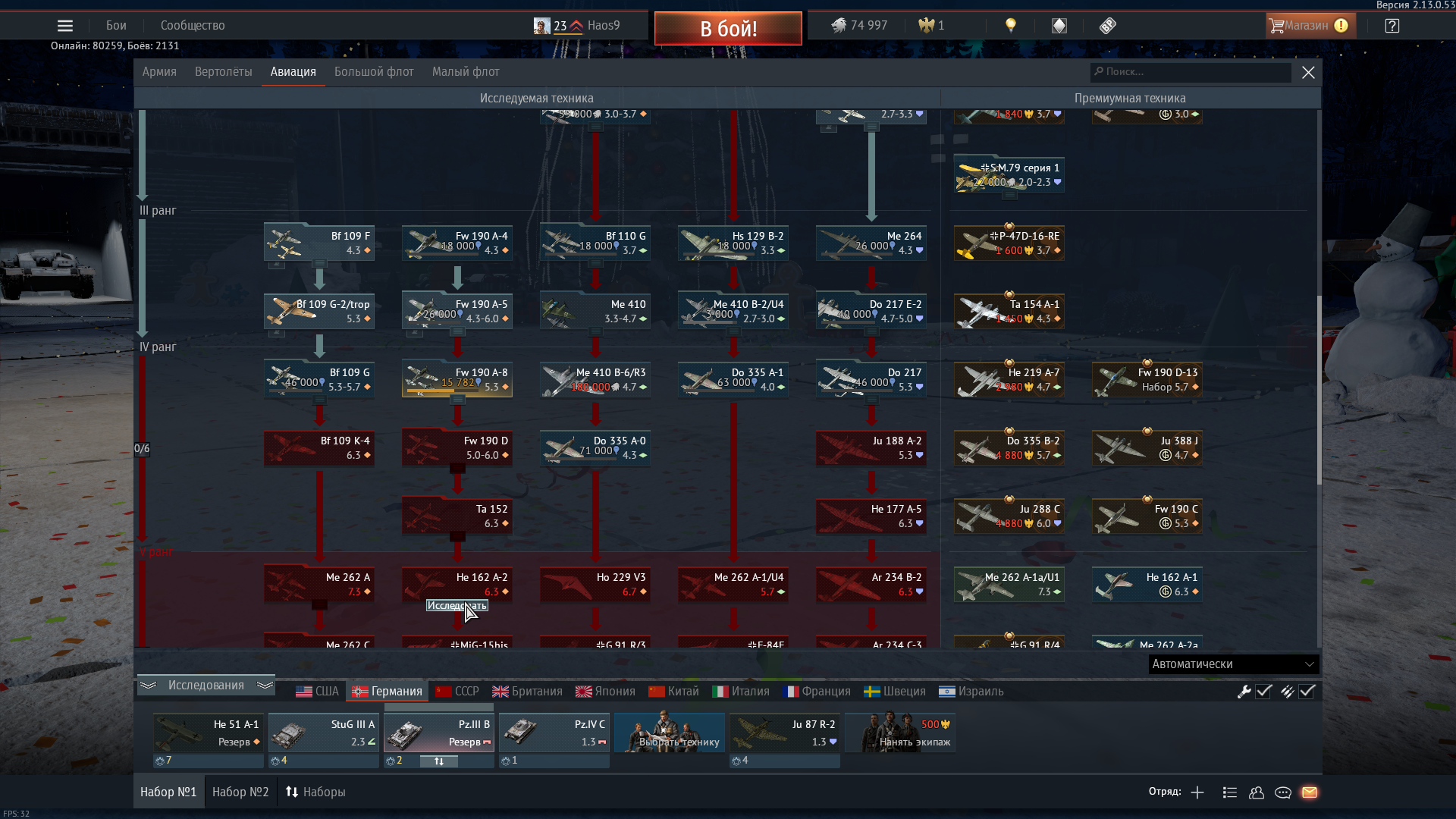Switch to Набор №2 preset
Viewport: 1456px width, 819px height.
(240, 792)
